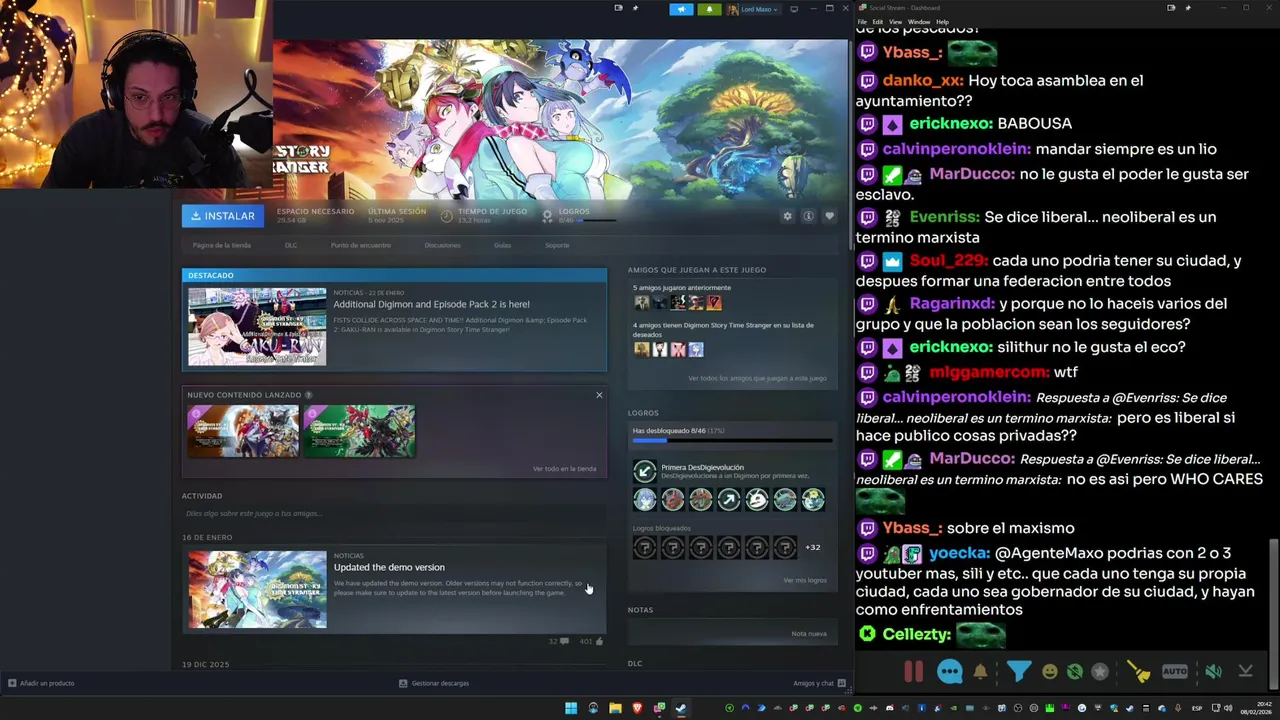Open the Updated the demo version news
Screen dimensions: 1280x720
click(389, 567)
